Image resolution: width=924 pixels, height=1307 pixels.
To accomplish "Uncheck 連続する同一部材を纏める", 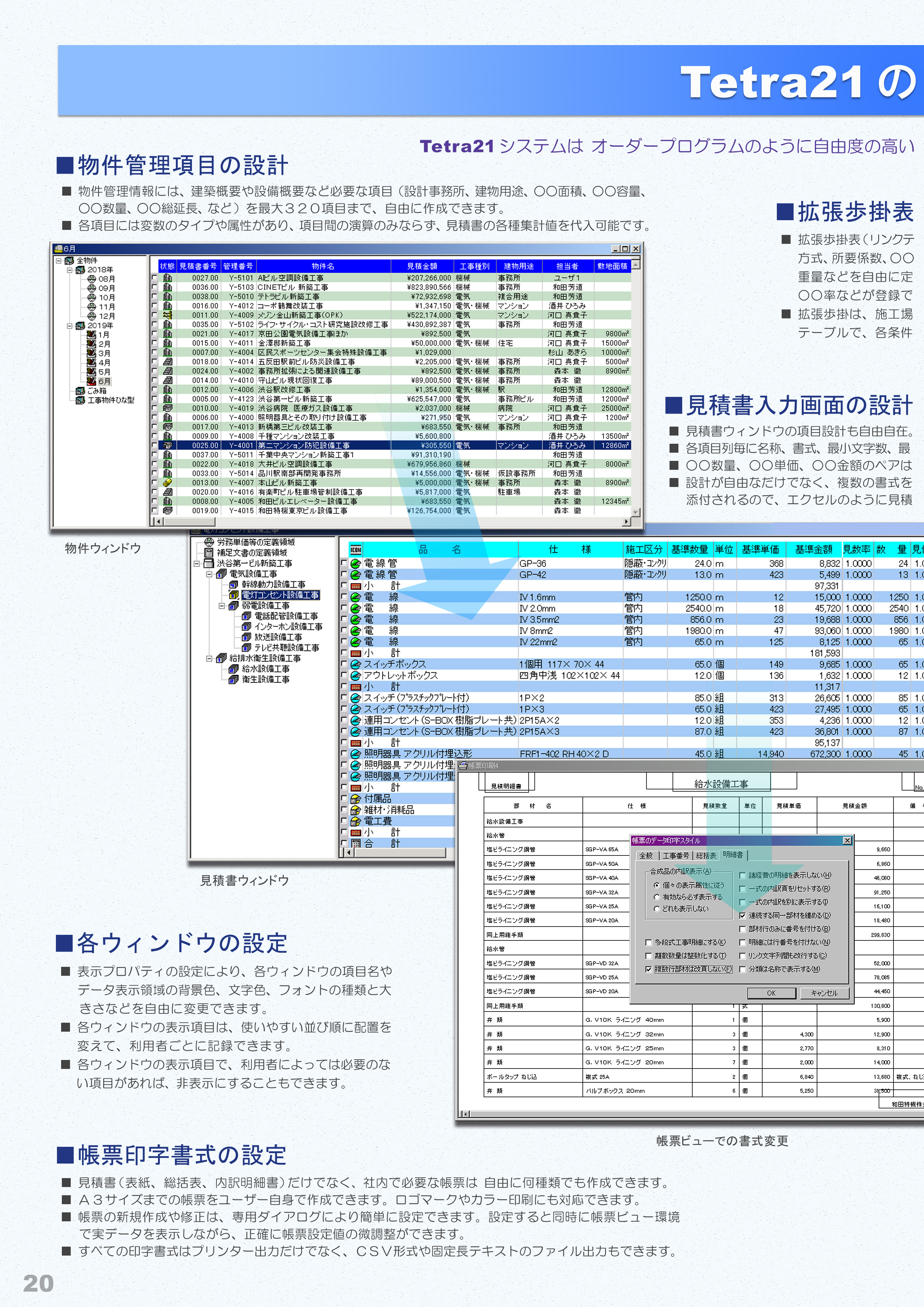I will 743,916.
